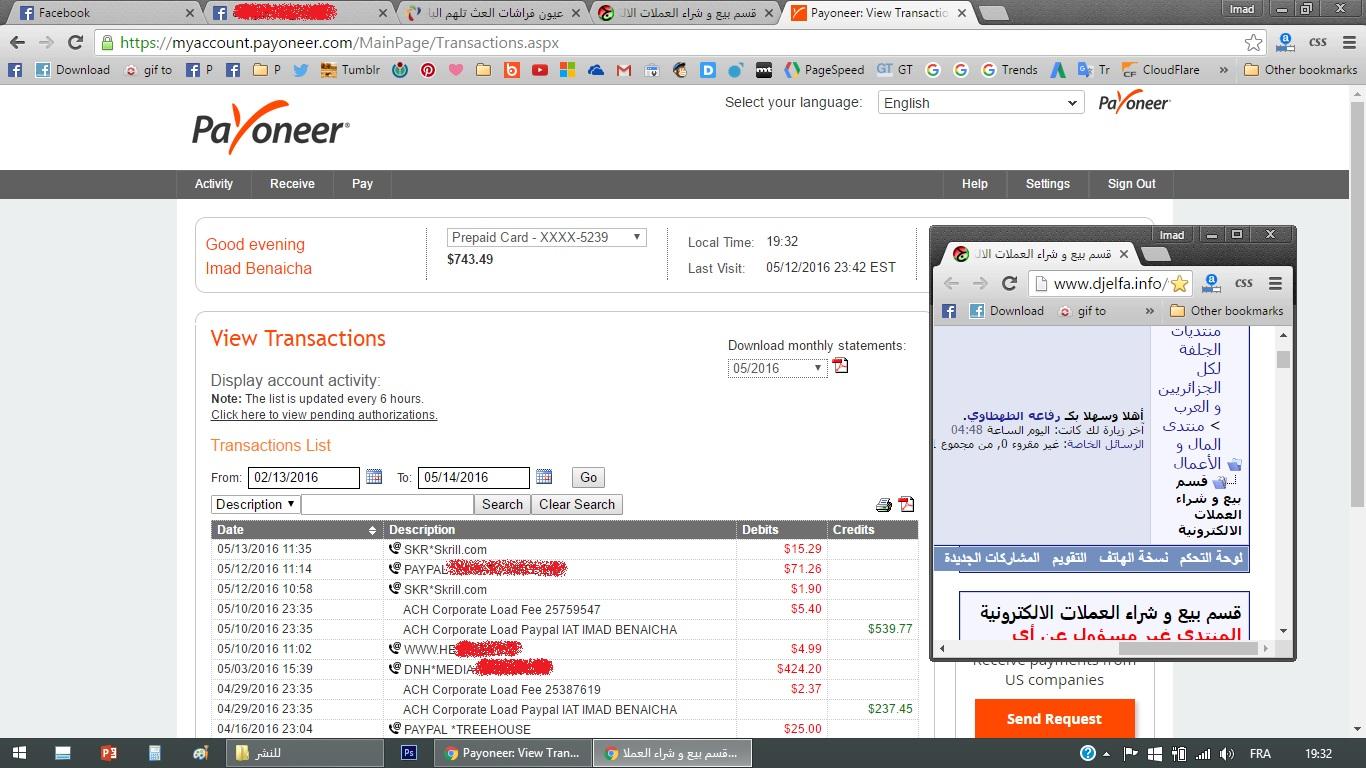1366x768 pixels.
Task: Click the Clear Search button
Action: pyautogui.click(x=577, y=505)
